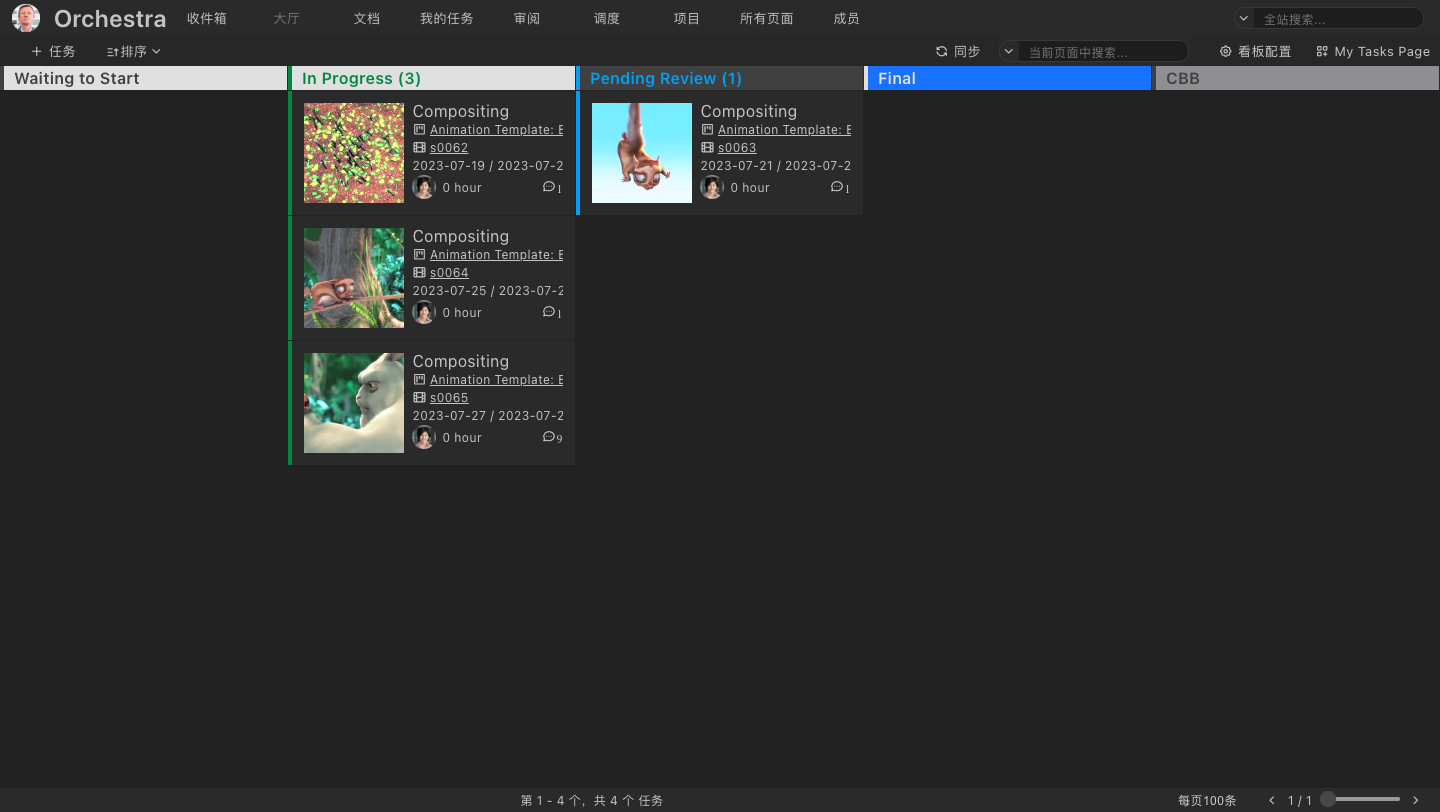
Task: Open 看板配置 board settings
Action: tap(1256, 51)
